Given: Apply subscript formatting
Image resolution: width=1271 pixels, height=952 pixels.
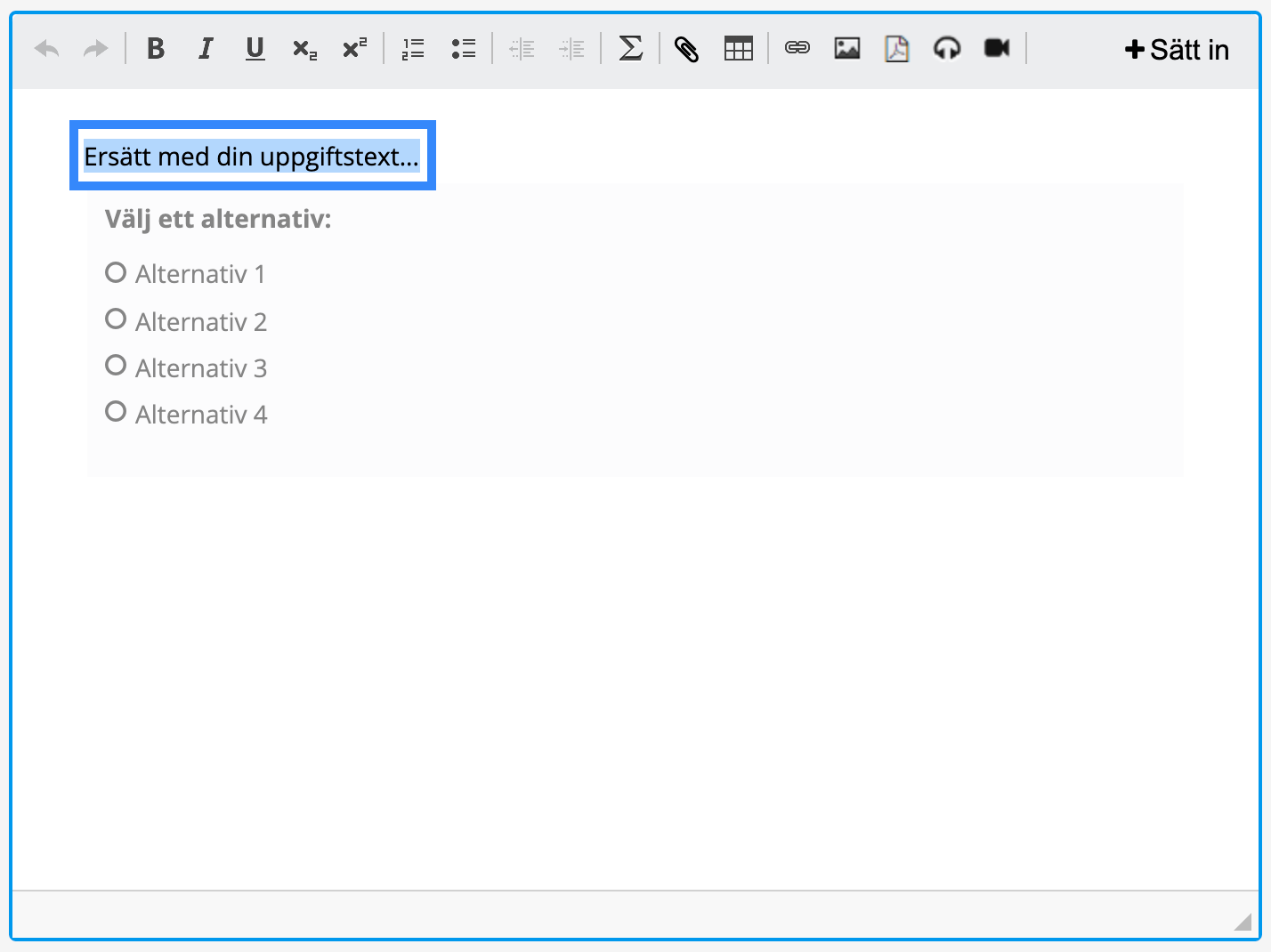Looking at the screenshot, I should tap(304, 49).
